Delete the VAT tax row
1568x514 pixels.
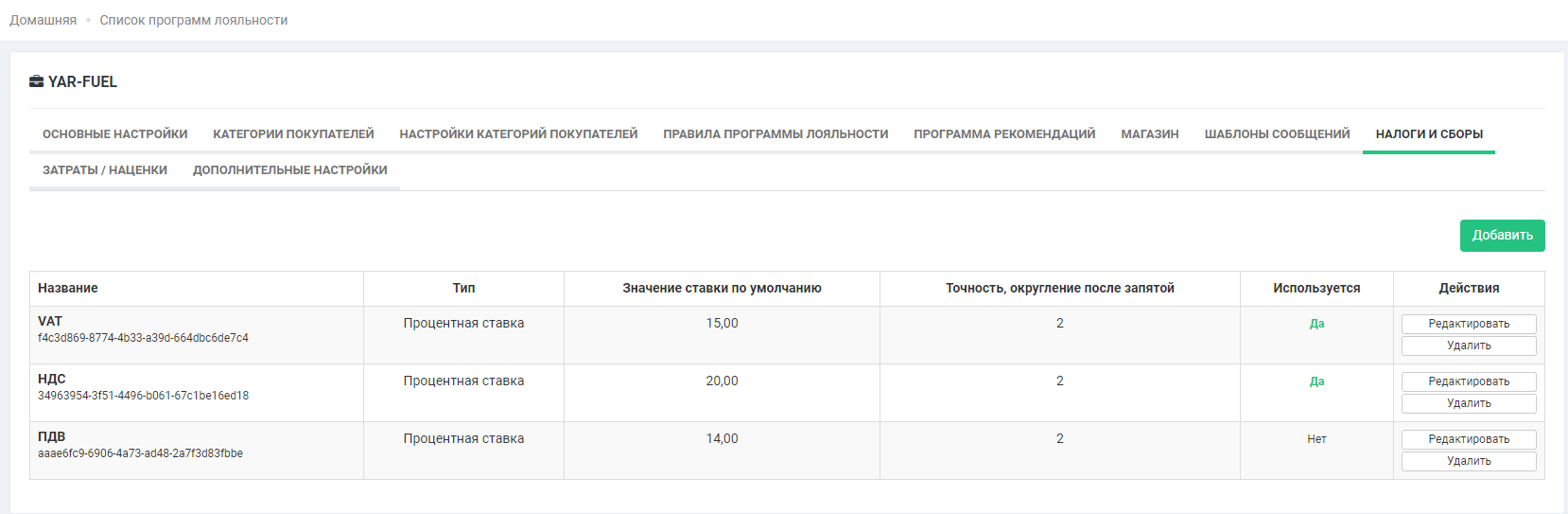pyautogui.click(x=1469, y=346)
